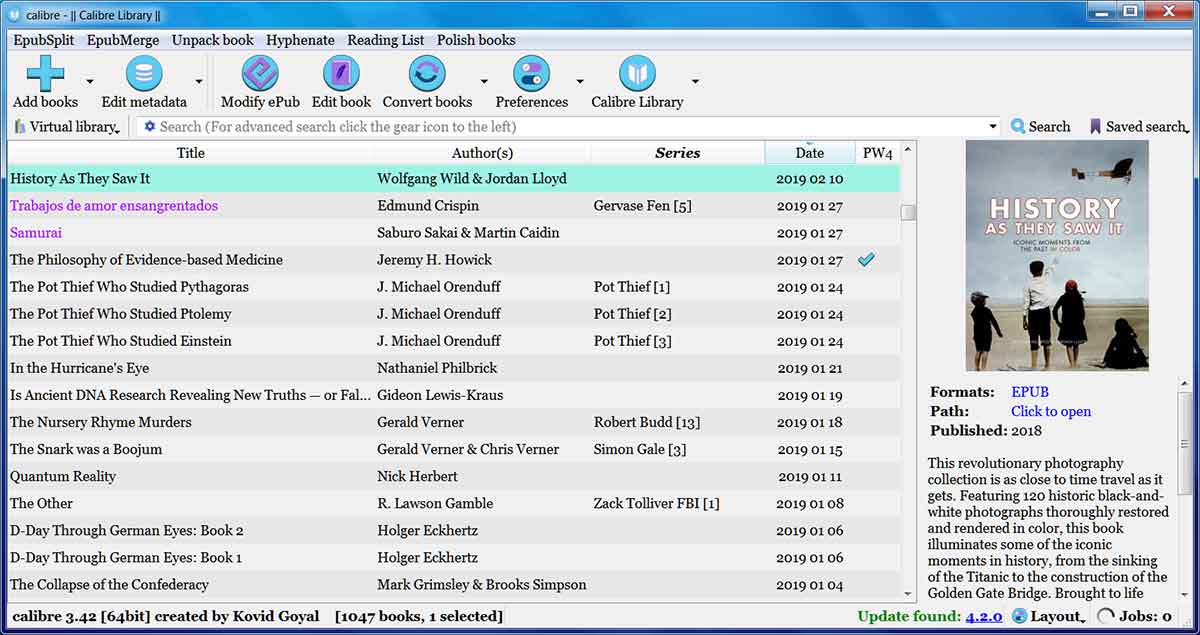This screenshot has height=635, width=1200.
Task: Toggle PW4 checkmark for Philosophy of Evidence-based Medicine
Action: [866, 260]
